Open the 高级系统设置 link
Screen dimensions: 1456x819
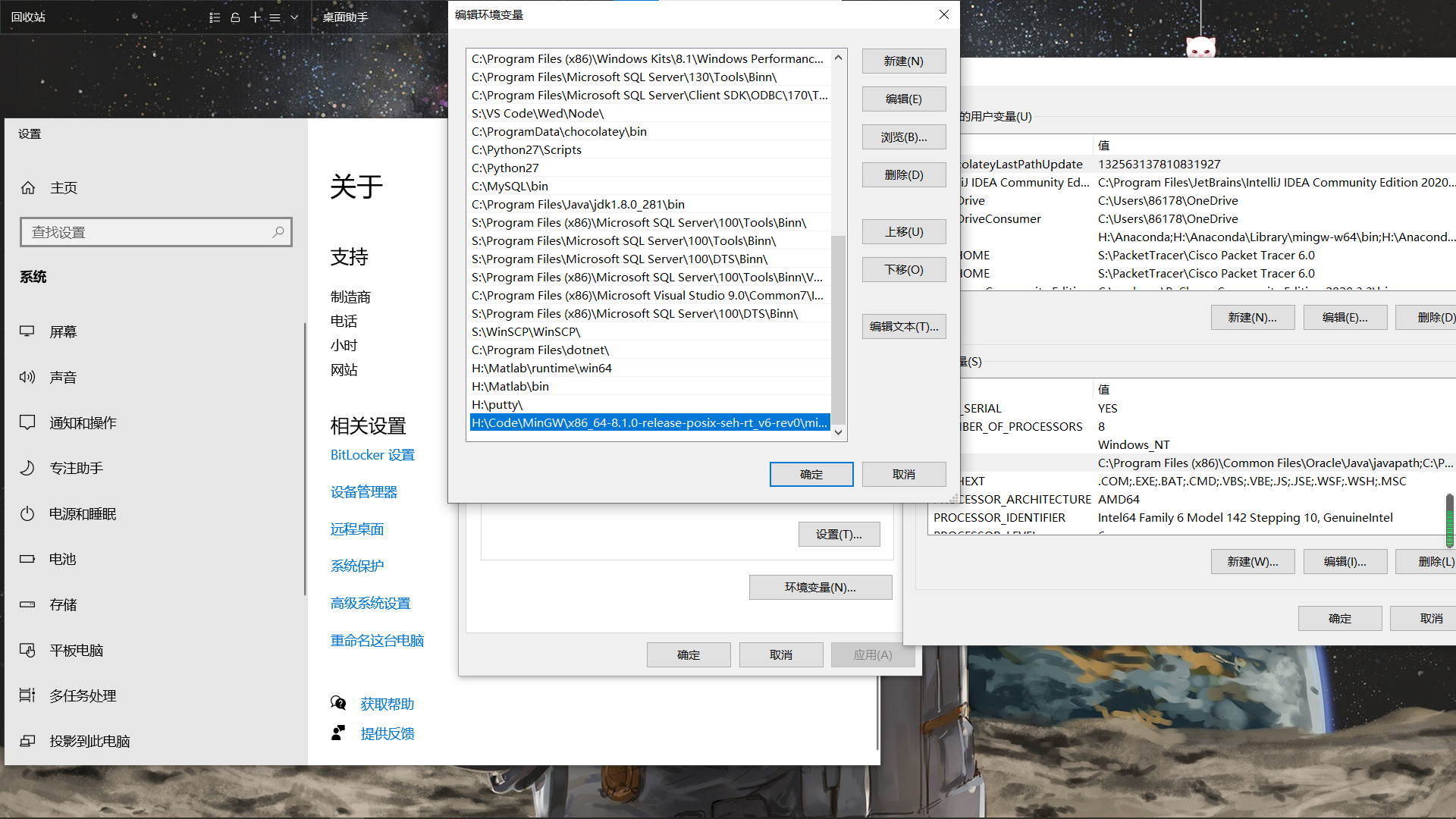point(371,604)
